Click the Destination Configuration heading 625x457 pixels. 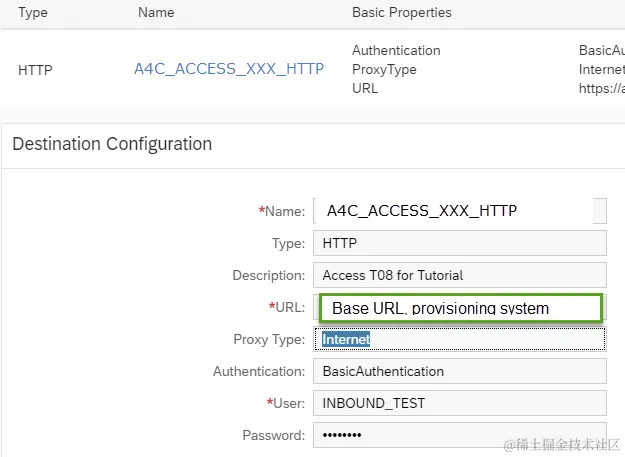click(x=112, y=144)
